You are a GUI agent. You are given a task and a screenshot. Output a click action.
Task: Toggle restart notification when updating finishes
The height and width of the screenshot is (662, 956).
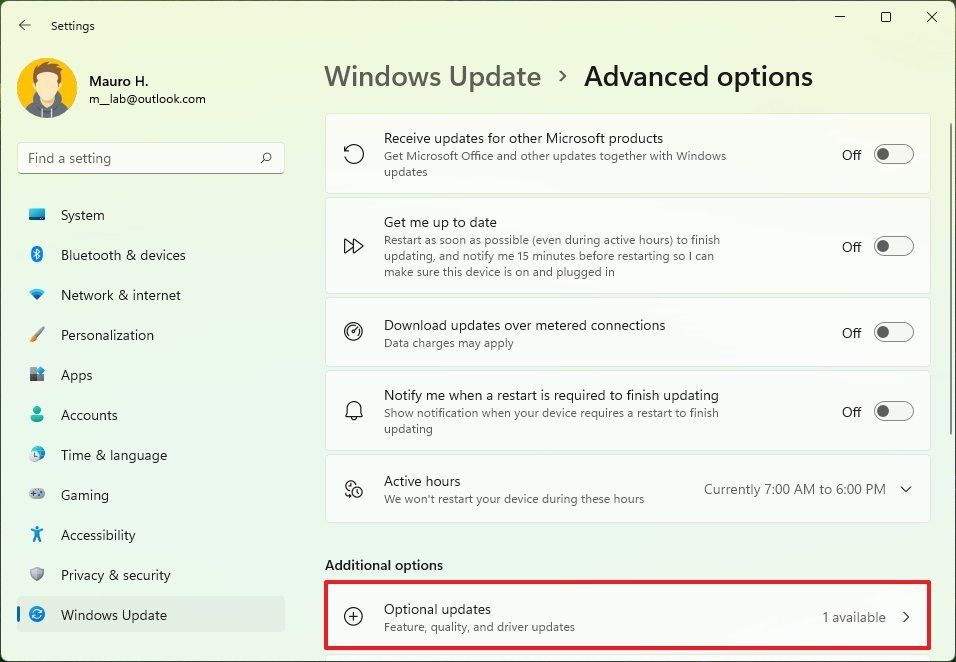pyautogui.click(x=893, y=411)
